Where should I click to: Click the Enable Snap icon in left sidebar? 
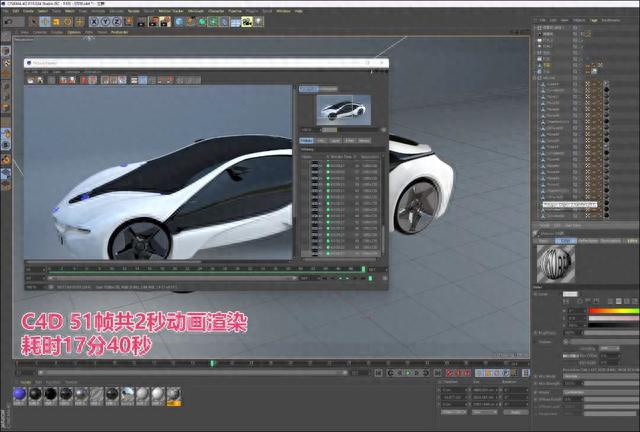pyautogui.click(x=6, y=160)
